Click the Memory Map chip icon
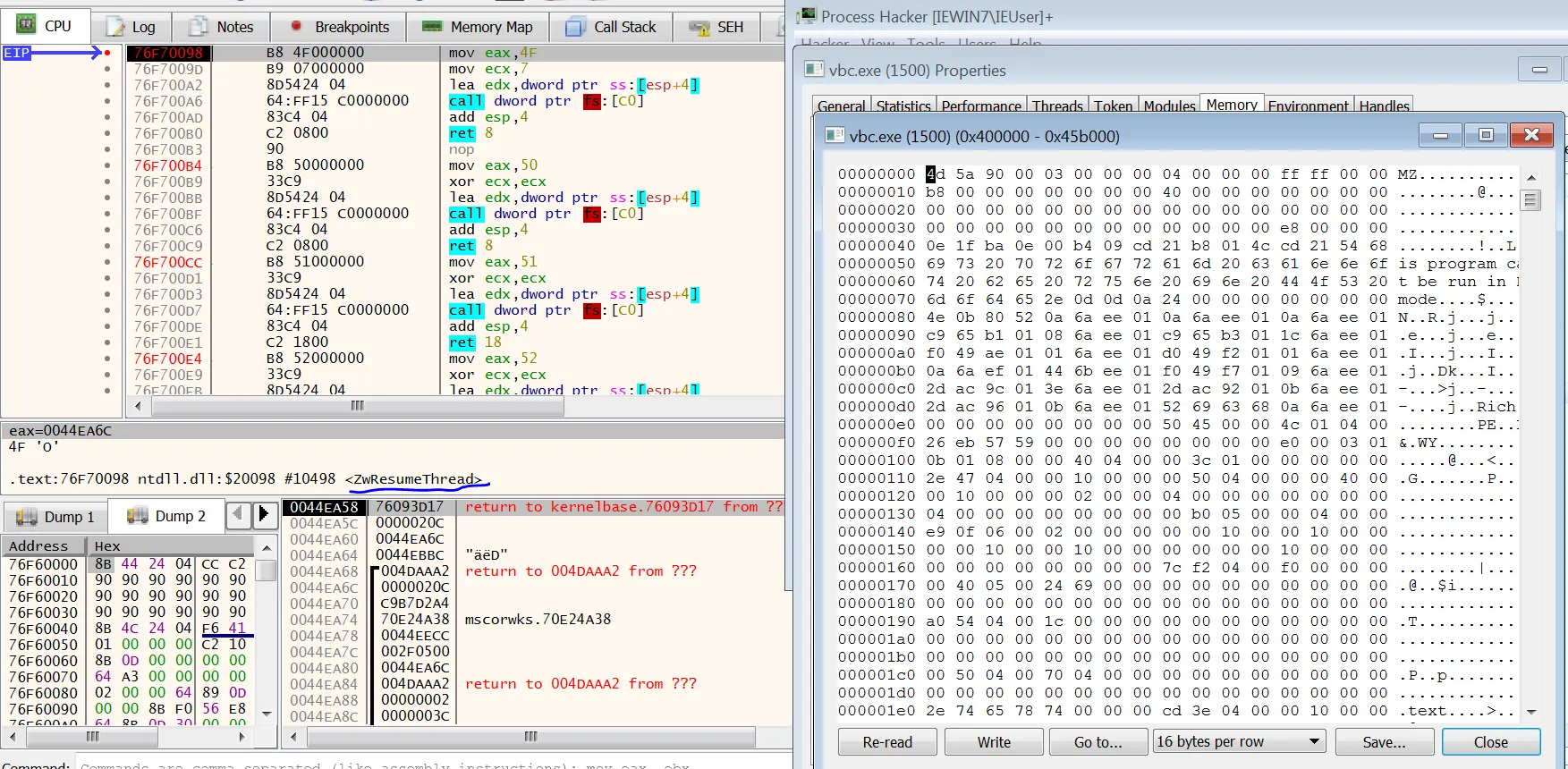 click(432, 27)
